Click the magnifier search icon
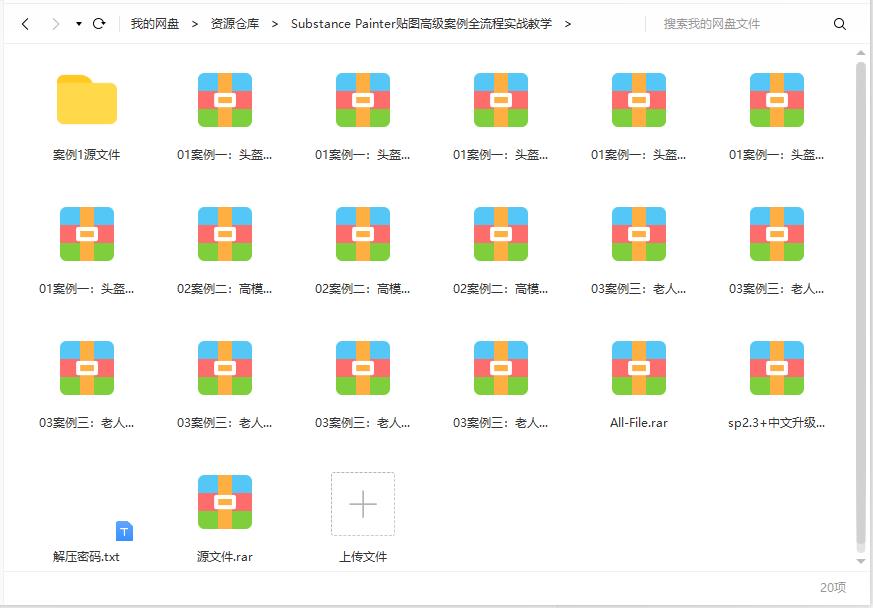873x608 pixels. (840, 24)
